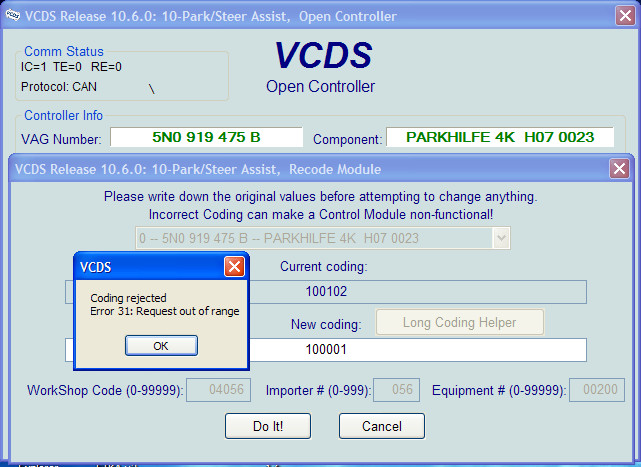
Task: Click the 'IC=1 TE=0 RE=0' status text
Action: tap(71, 67)
